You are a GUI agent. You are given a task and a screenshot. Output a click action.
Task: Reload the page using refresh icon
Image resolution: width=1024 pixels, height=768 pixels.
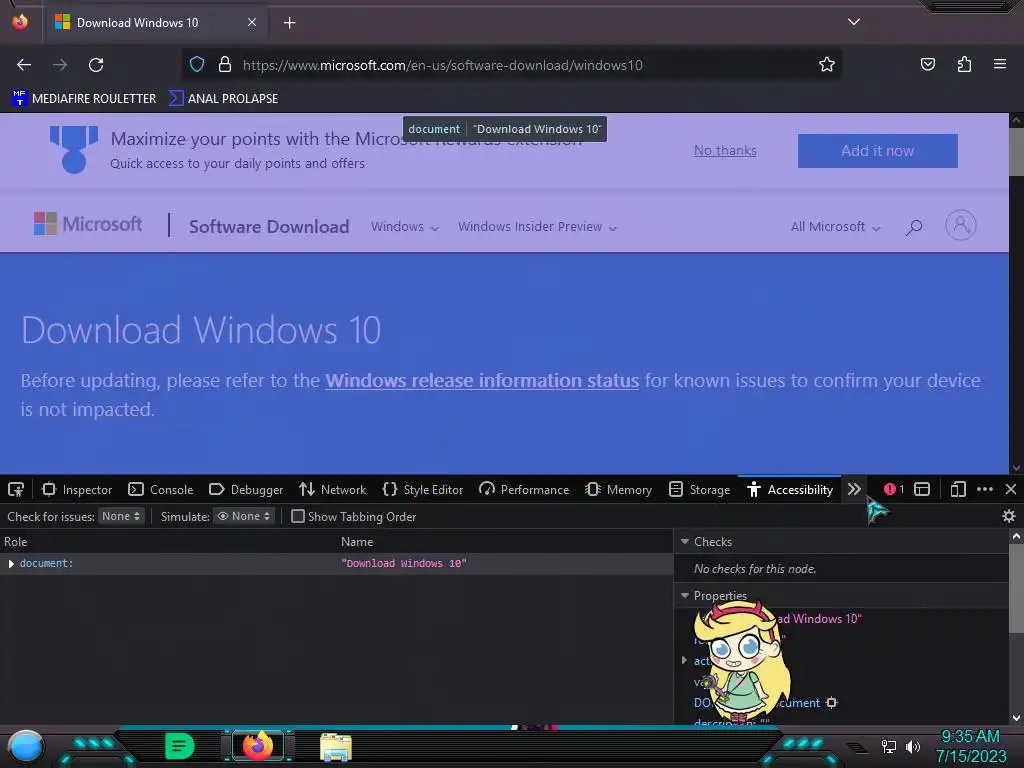(96, 65)
